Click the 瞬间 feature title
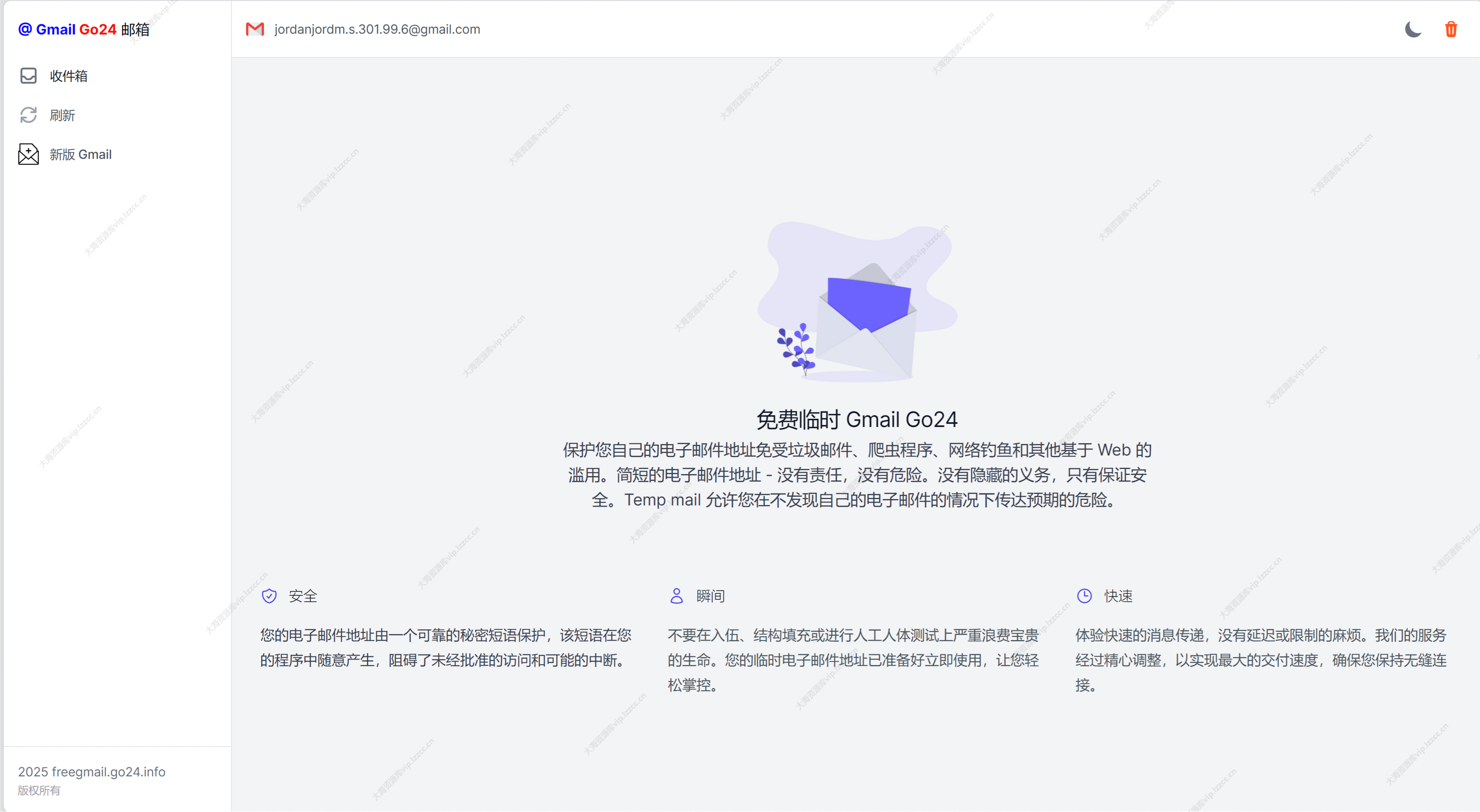 (711, 596)
